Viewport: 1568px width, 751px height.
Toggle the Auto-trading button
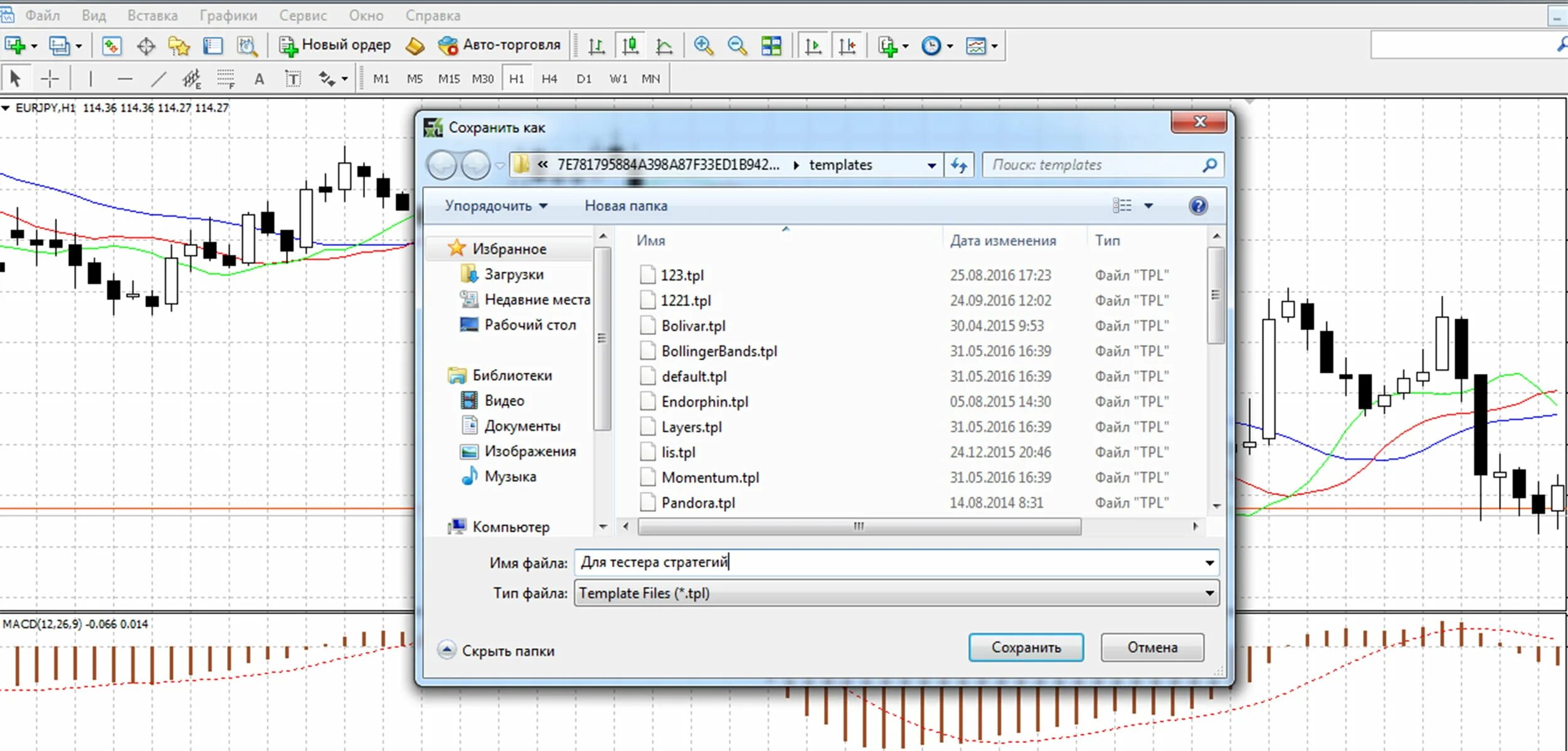[499, 45]
